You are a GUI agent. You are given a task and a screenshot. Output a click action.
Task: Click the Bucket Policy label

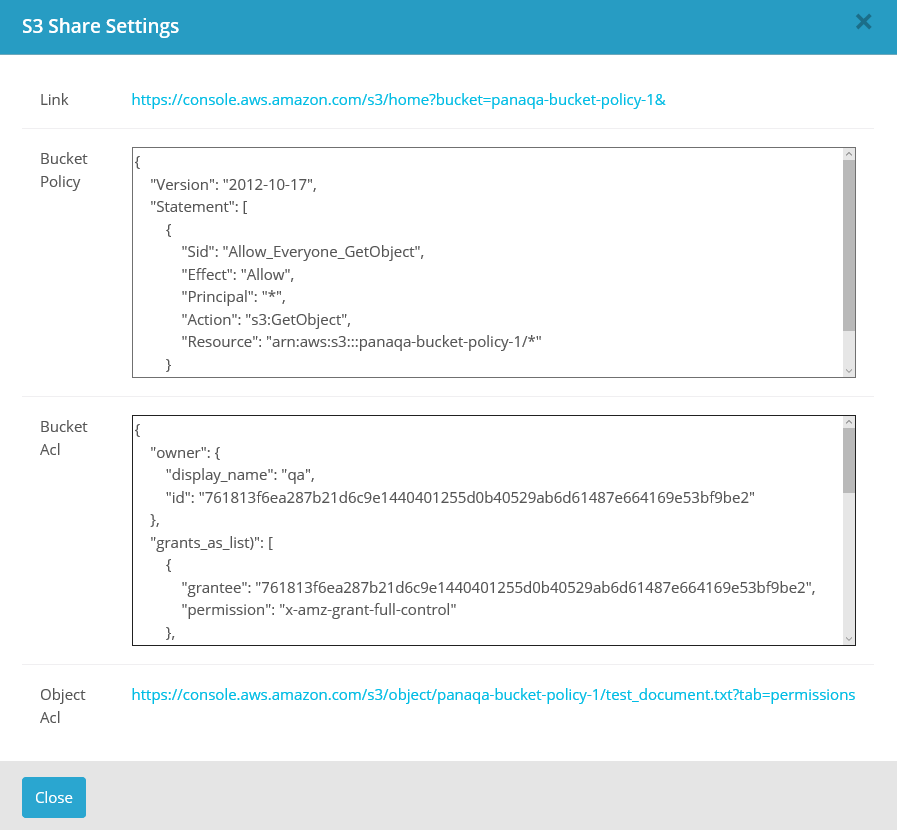tap(63, 169)
